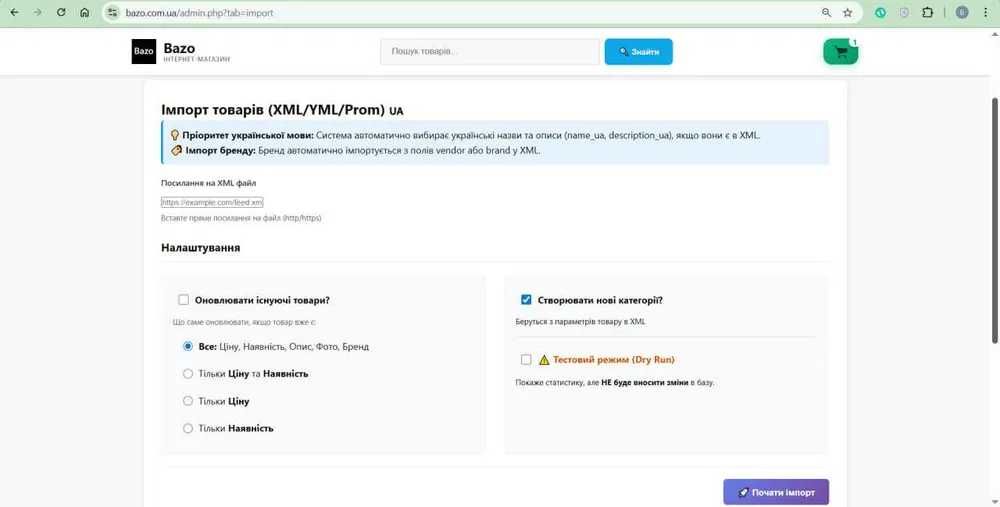Focus the XML file link input field
This screenshot has height=507, width=1000.
[x=212, y=202]
